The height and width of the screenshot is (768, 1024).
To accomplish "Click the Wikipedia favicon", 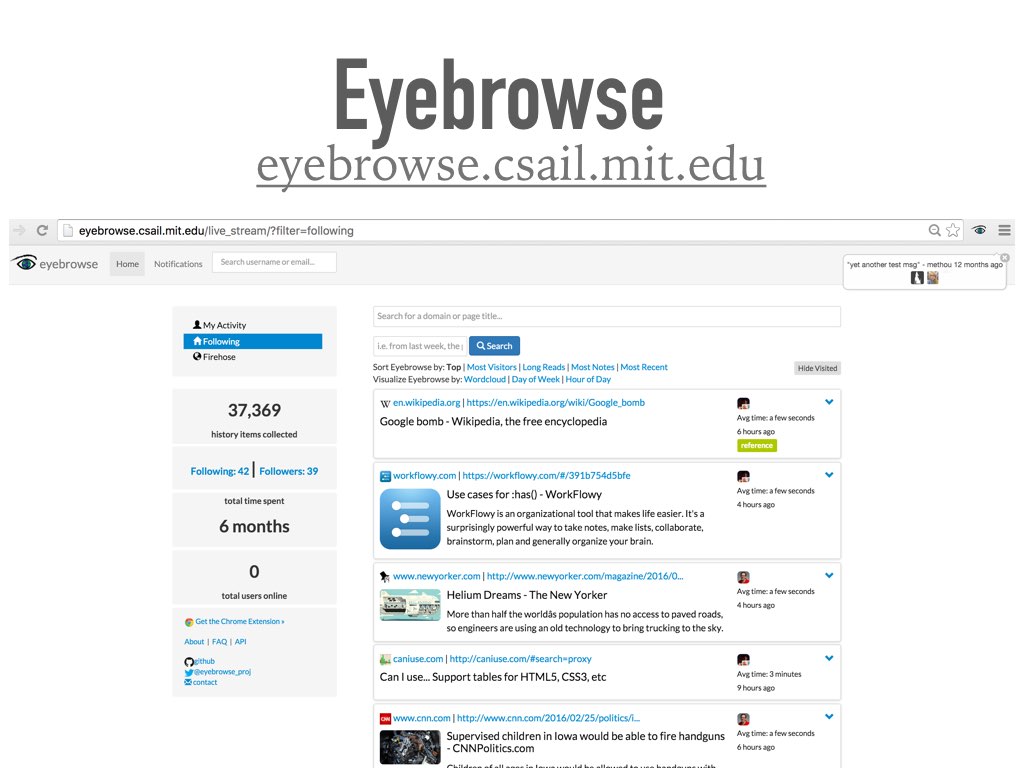I will (385, 404).
